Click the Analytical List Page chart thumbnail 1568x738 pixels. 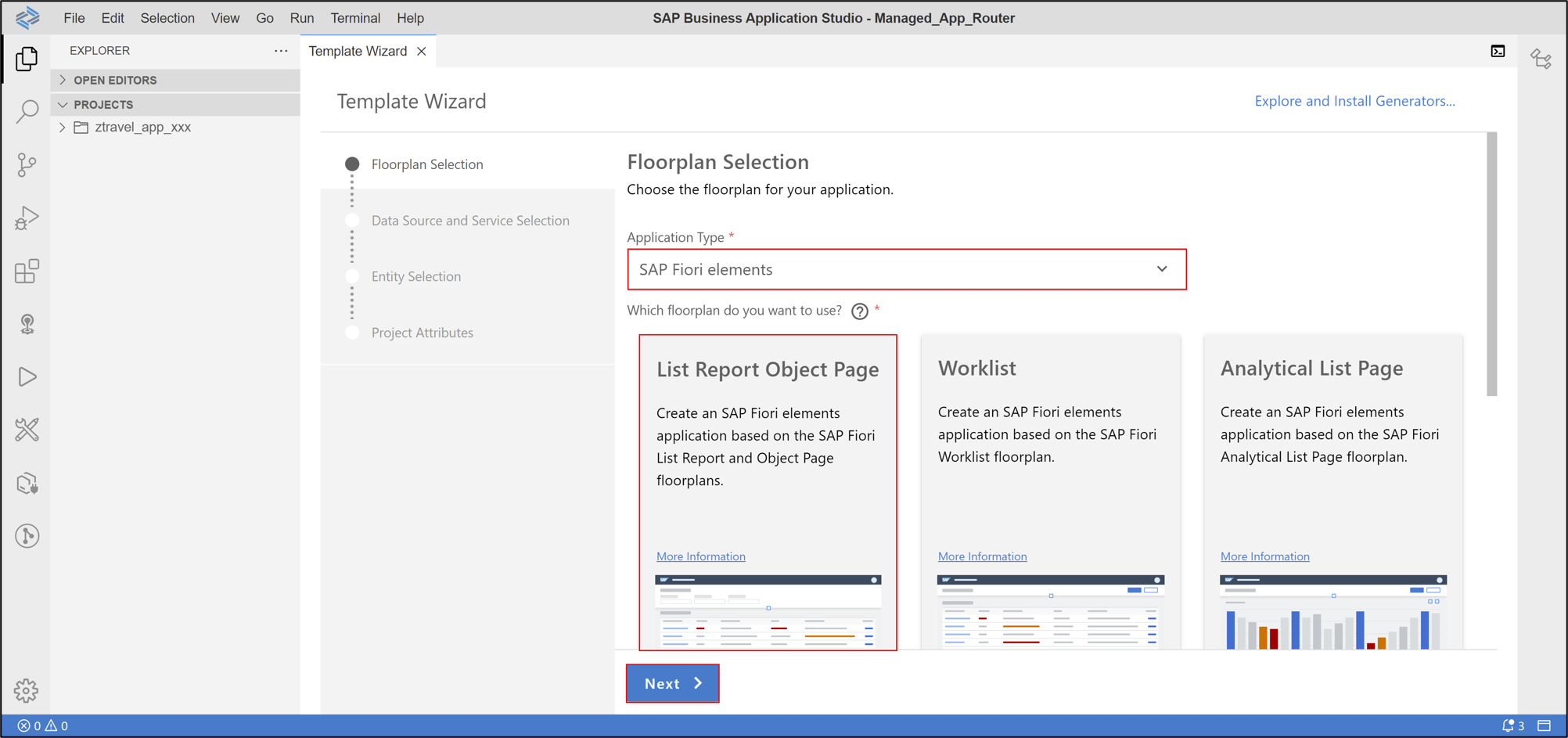click(x=1333, y=612)
